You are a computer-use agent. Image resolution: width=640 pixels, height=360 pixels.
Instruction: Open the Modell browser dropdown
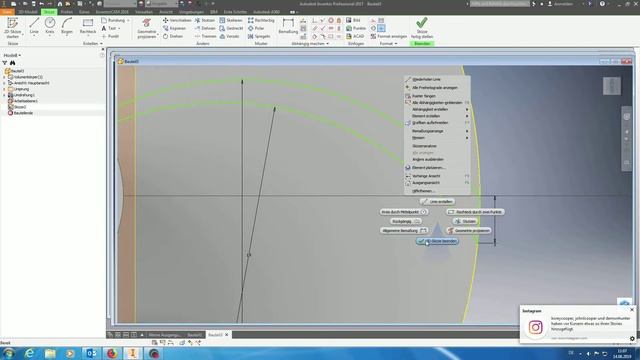click(12, 55)
